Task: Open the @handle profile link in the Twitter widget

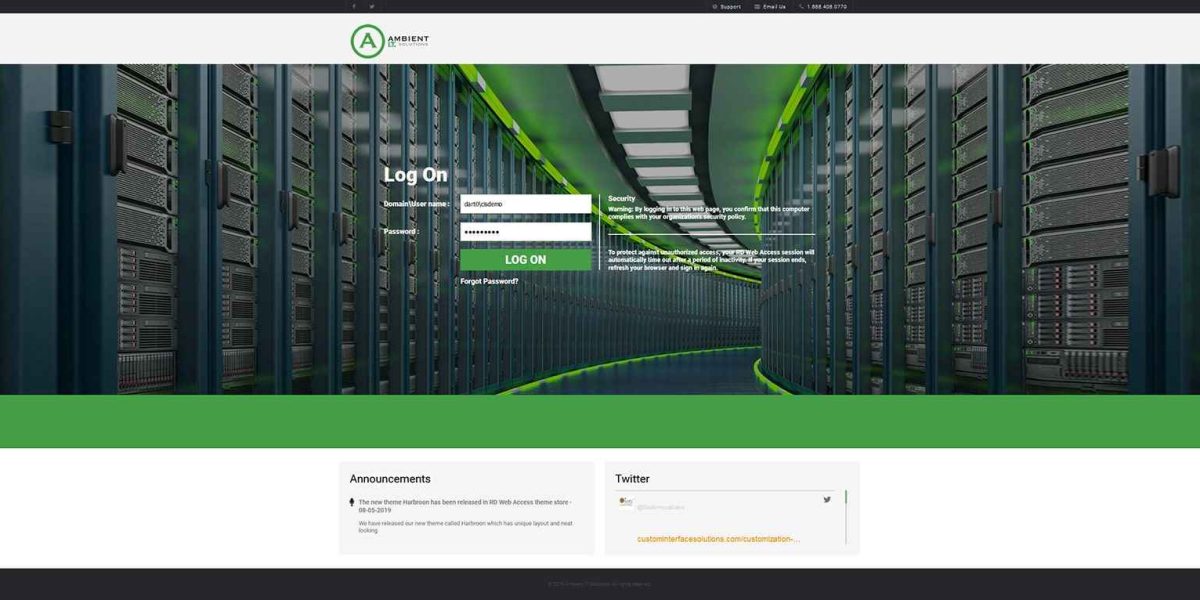Action: 660,507
